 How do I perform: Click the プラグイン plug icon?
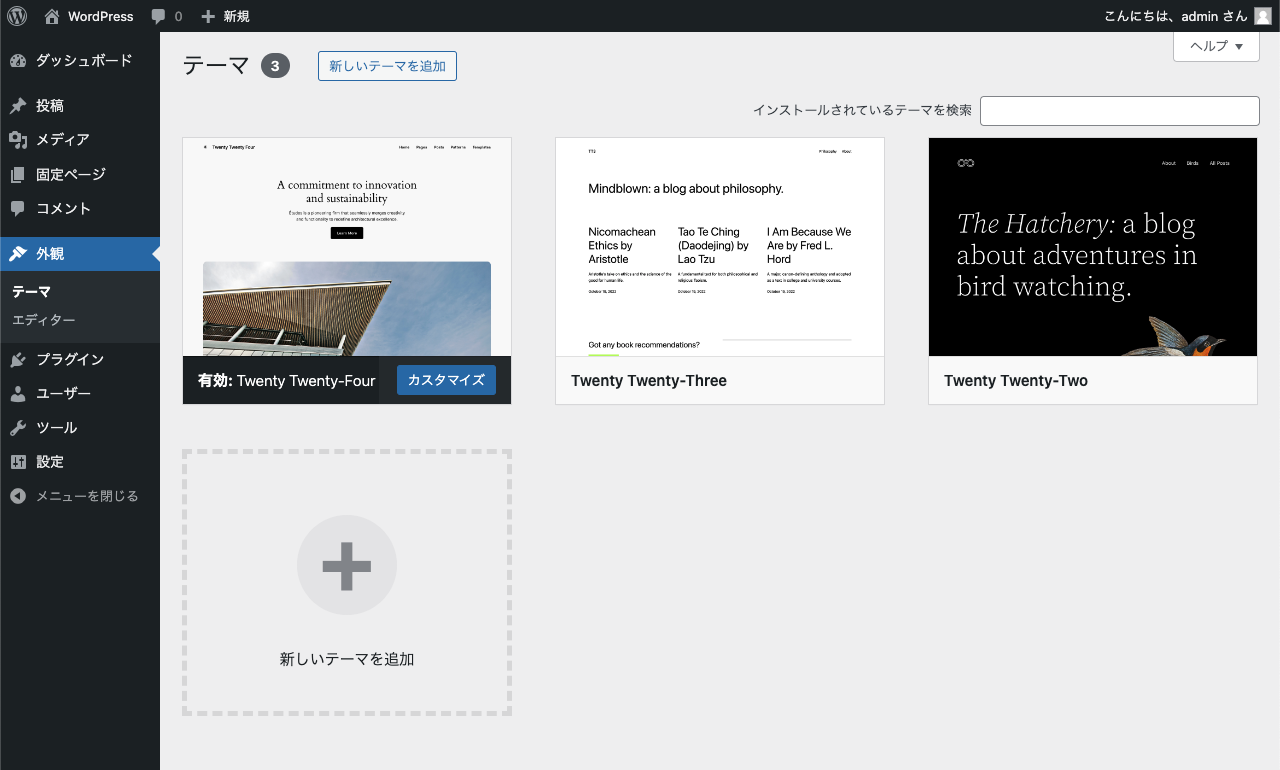click(x=18, y=360)
